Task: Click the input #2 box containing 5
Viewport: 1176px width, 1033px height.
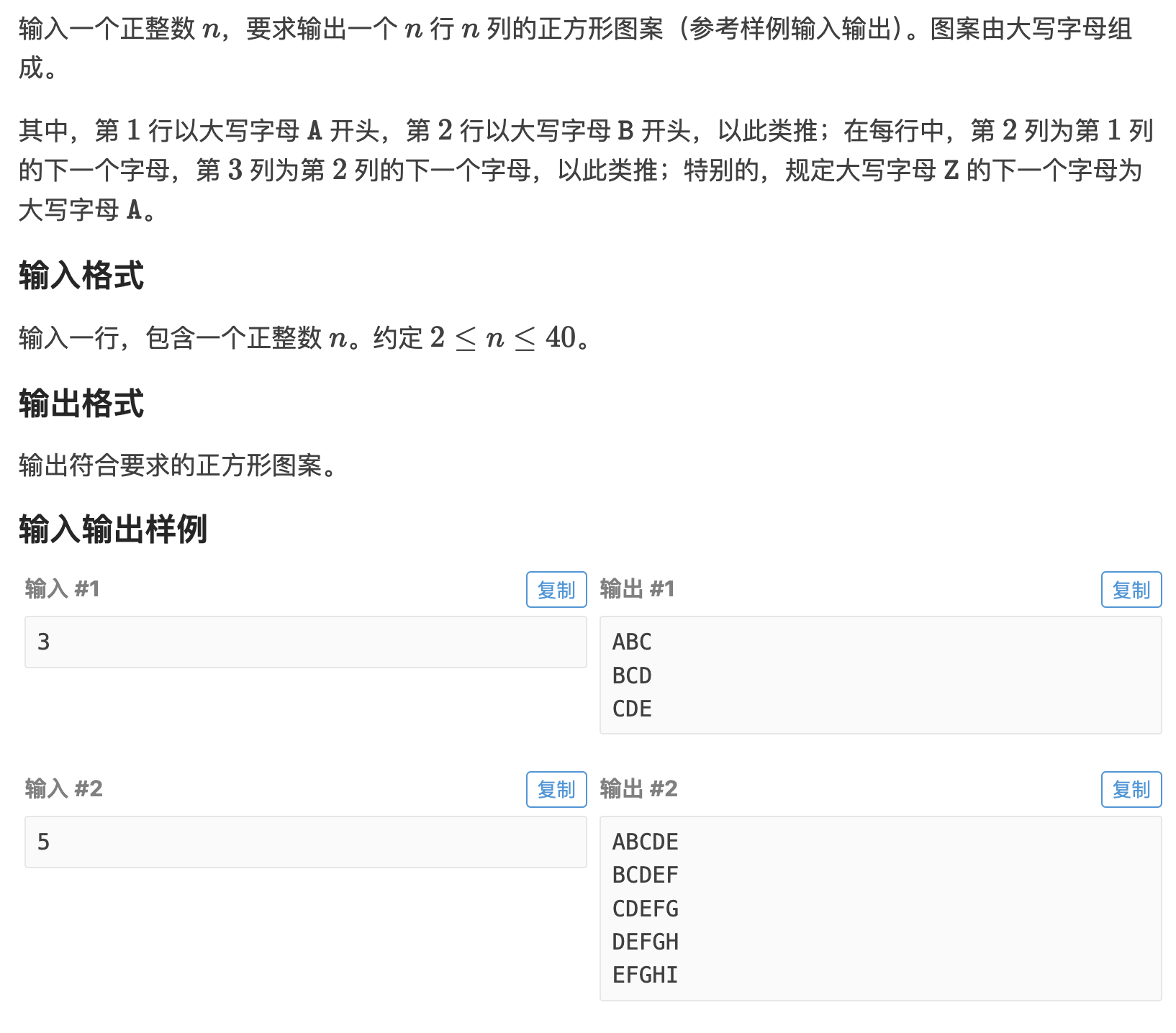Action: pos(305,842)
